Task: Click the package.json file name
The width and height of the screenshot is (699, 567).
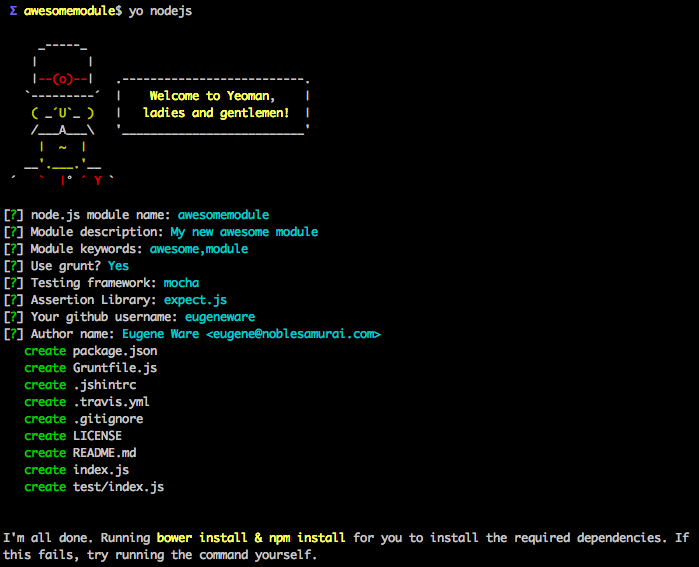Action: tap(115, 351)
